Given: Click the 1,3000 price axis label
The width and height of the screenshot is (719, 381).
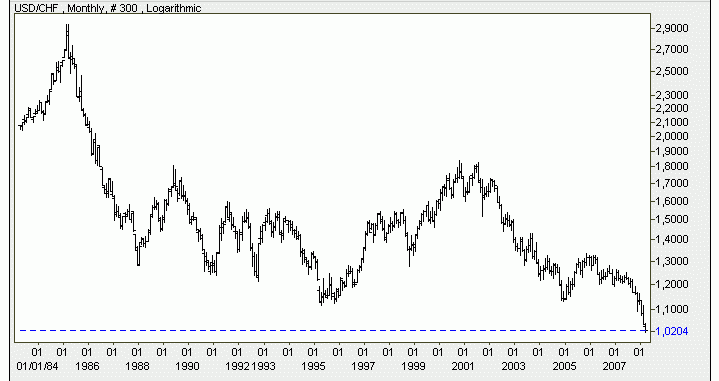Looking at the screenshot, I should click(672, 262).
